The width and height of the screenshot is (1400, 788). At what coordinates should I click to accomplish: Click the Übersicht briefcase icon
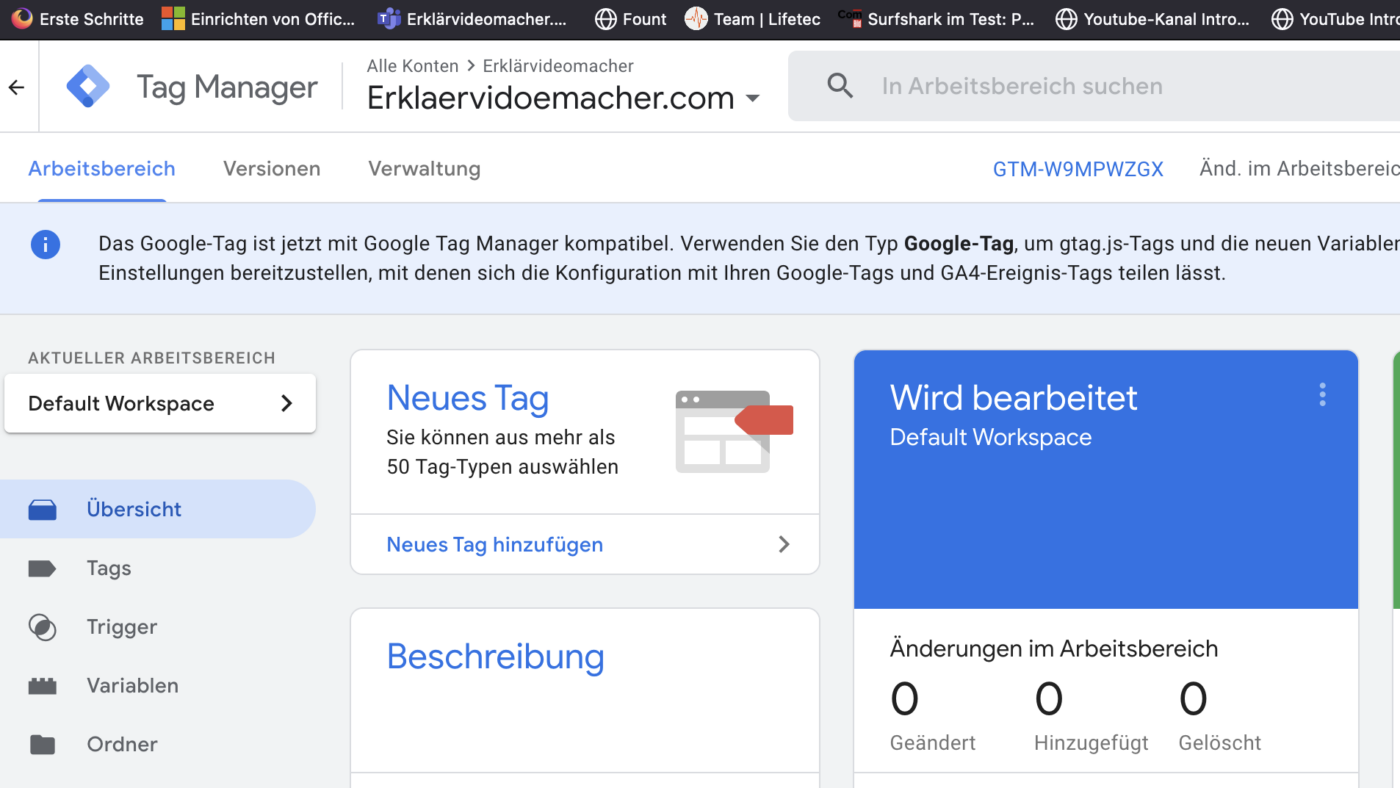[x=42, y=510]
